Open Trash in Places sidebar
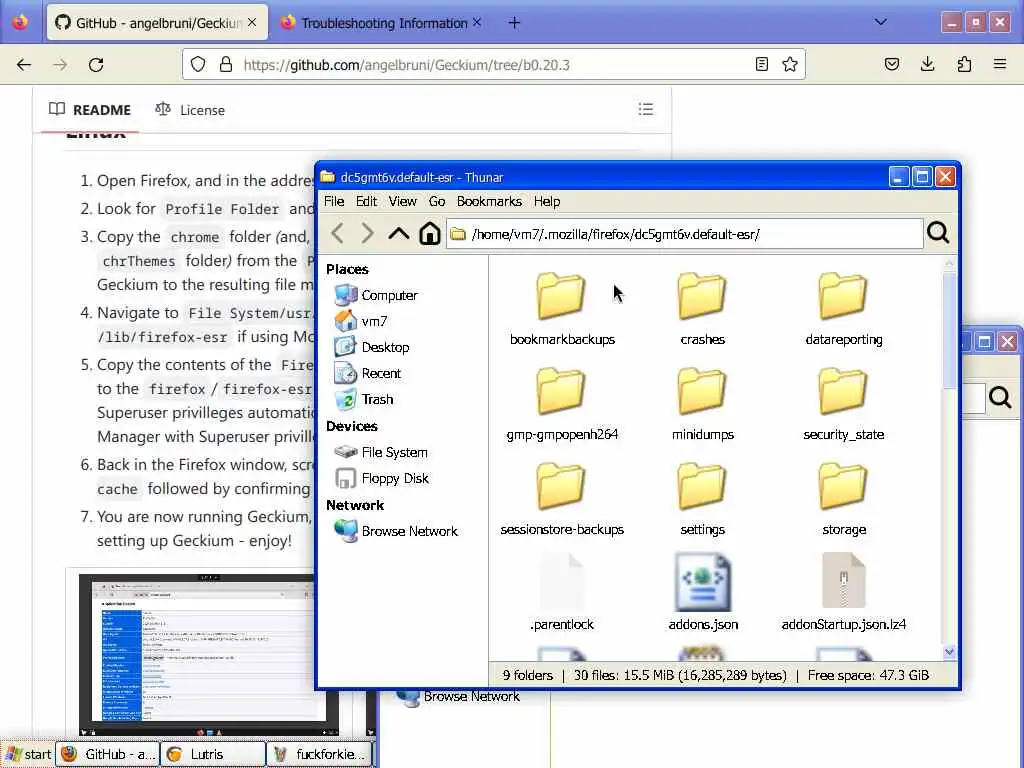1024x768 pixels. click(363, 399)
